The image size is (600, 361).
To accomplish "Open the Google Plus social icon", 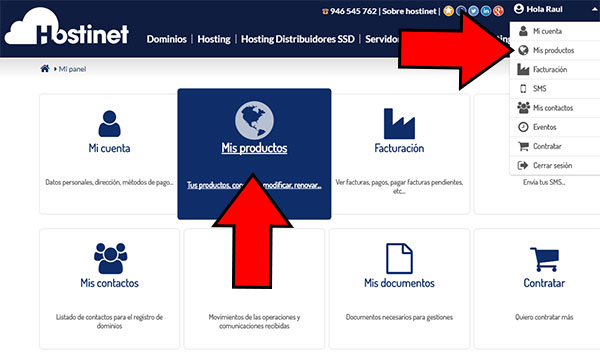I will coord(498,11).
